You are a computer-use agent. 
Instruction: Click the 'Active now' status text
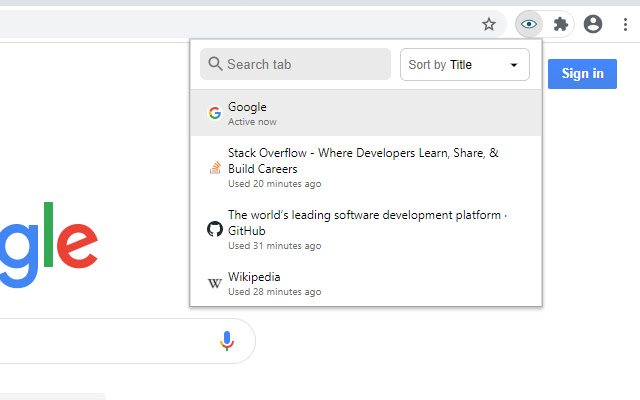pyautogui.click(x=252, y=122)
